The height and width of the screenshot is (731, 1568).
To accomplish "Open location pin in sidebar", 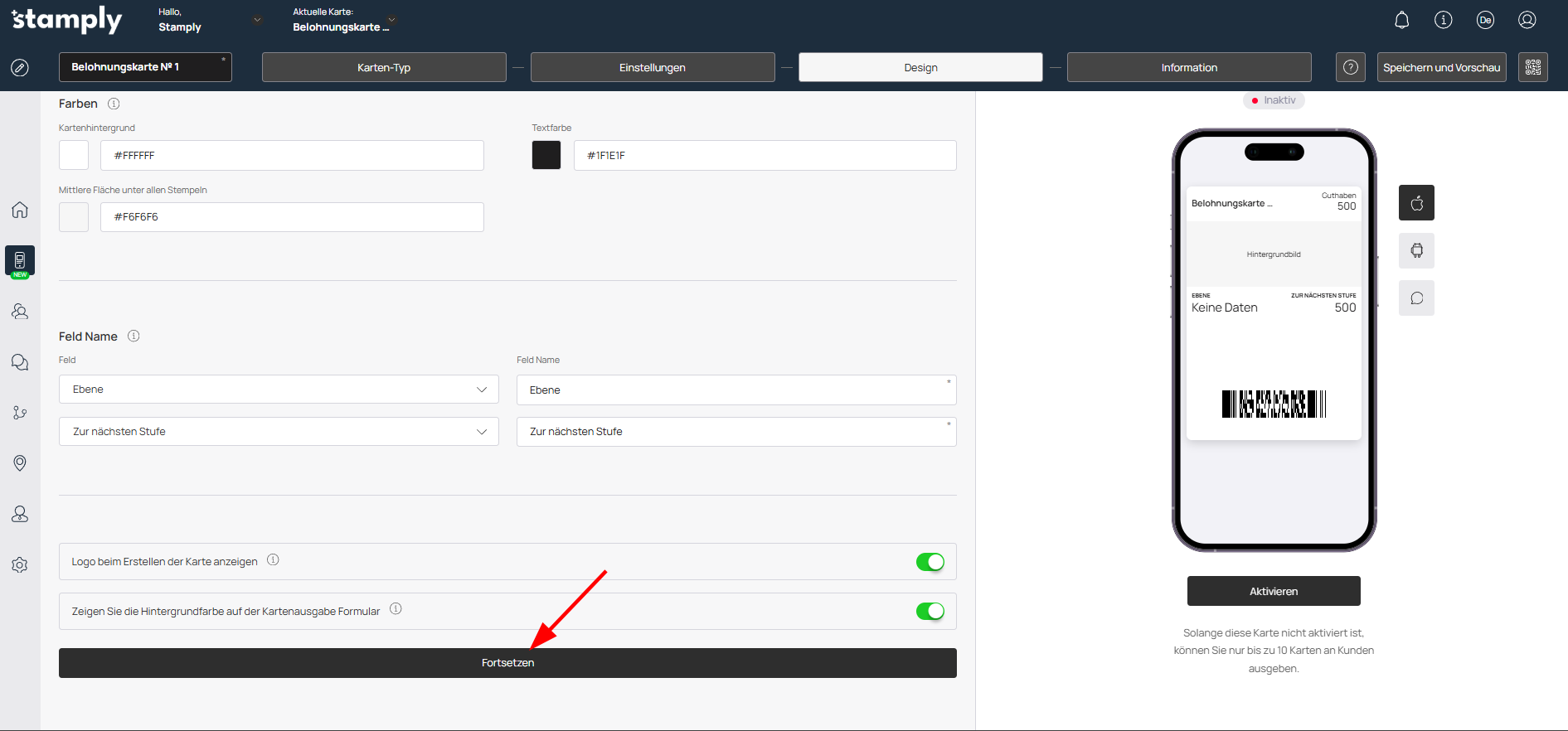I will 20,463.
